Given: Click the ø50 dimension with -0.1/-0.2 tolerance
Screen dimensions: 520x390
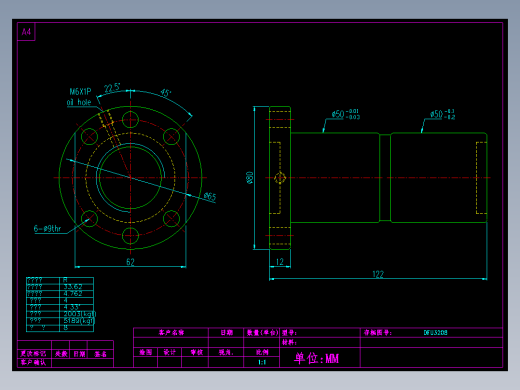Looking at the screenshot, I should (x=442, y=114).
